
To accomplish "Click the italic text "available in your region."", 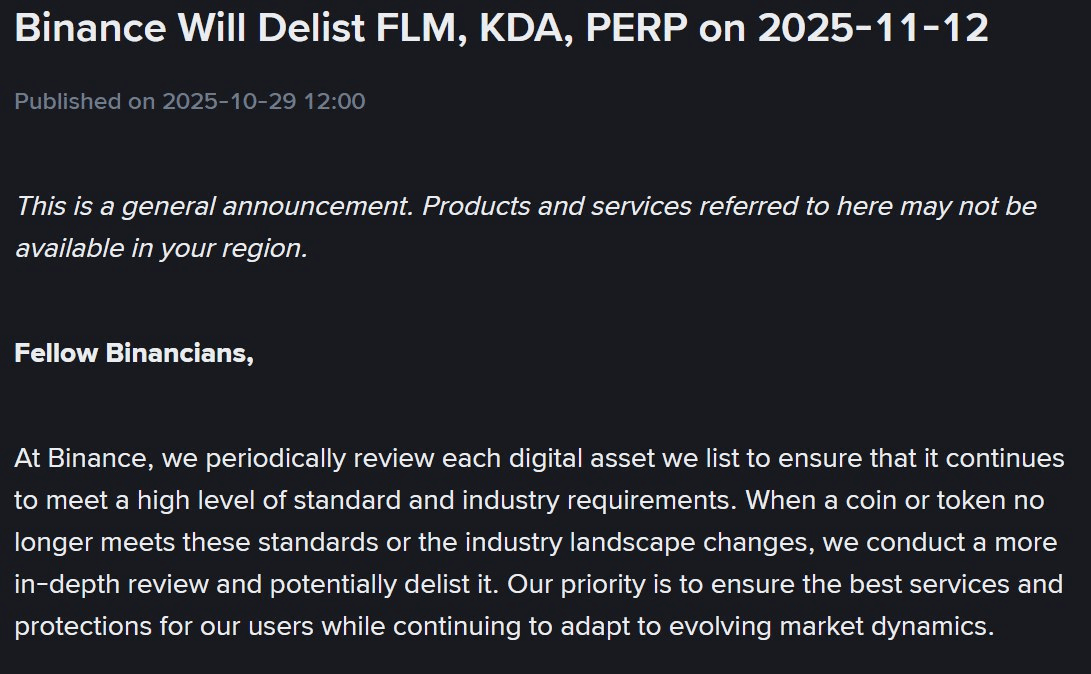I will (x=161, y=248).
